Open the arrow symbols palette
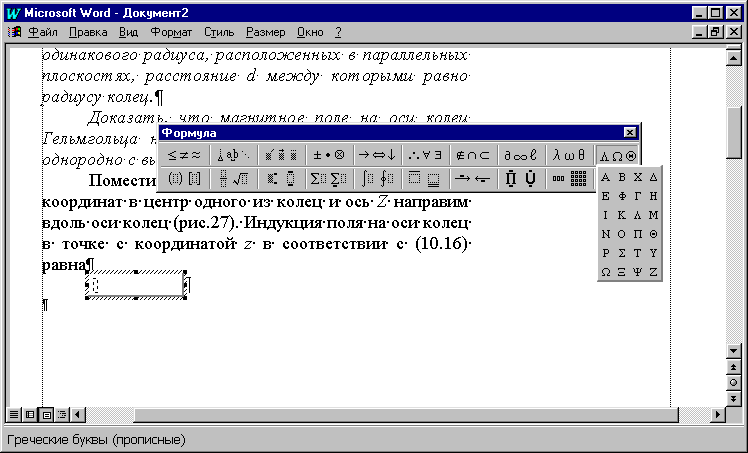 (377, 155)
